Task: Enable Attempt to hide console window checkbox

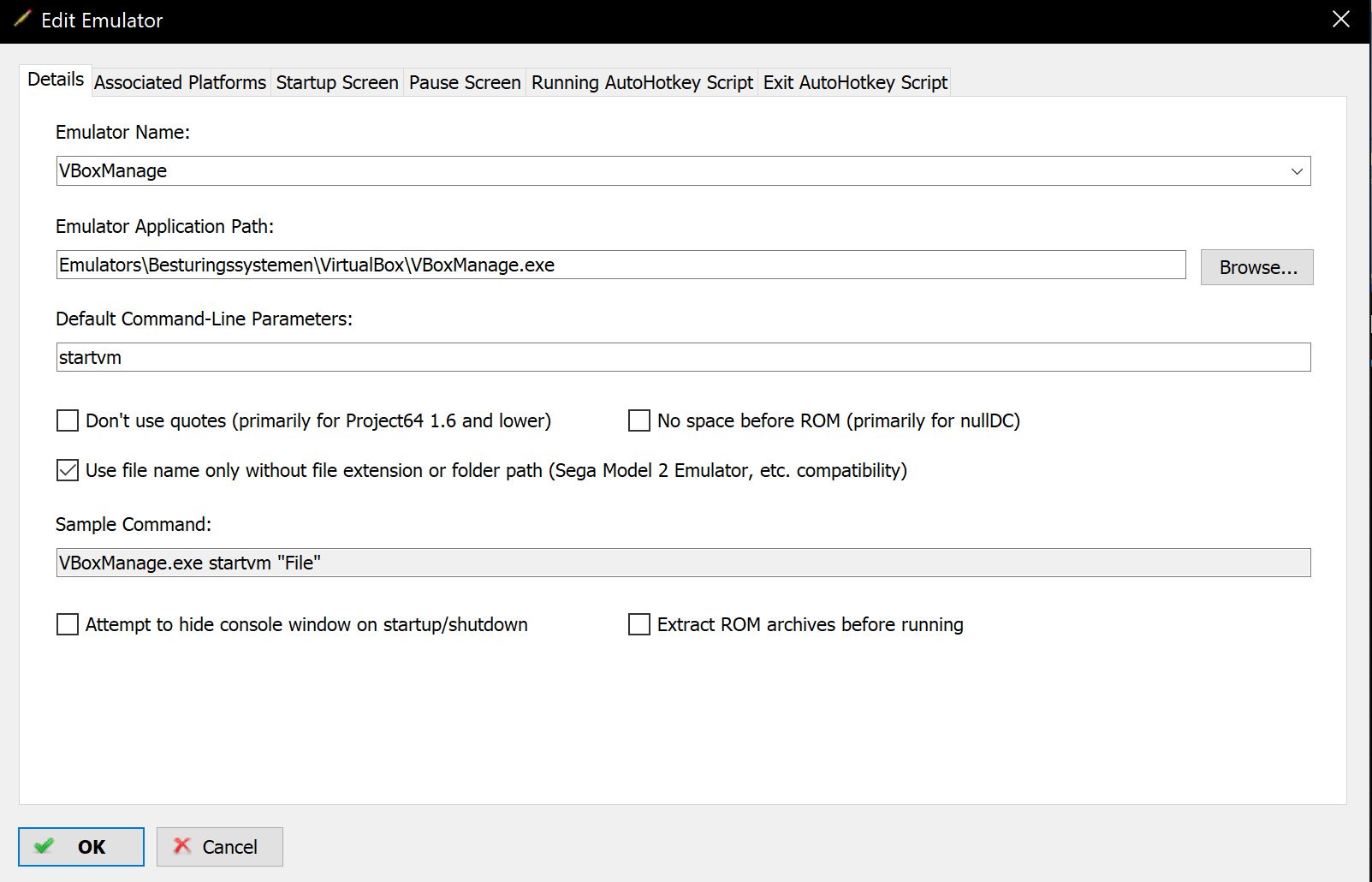Action: tap(68, 624)
